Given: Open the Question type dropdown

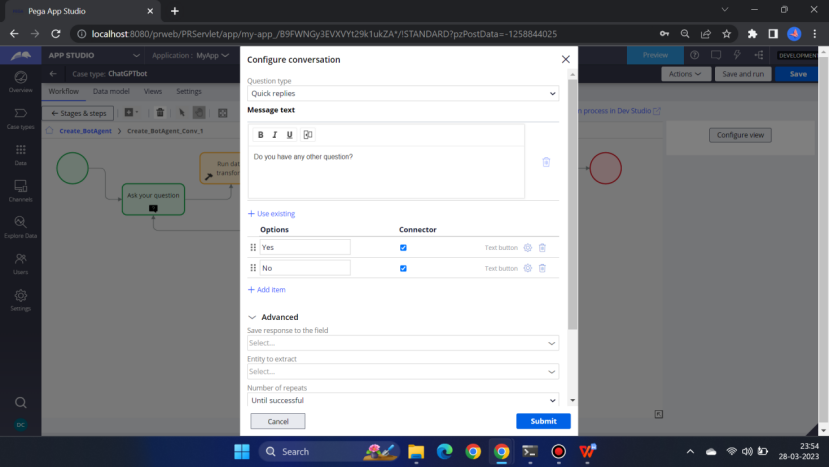Looking at the screenshot, I should (403, 93).
